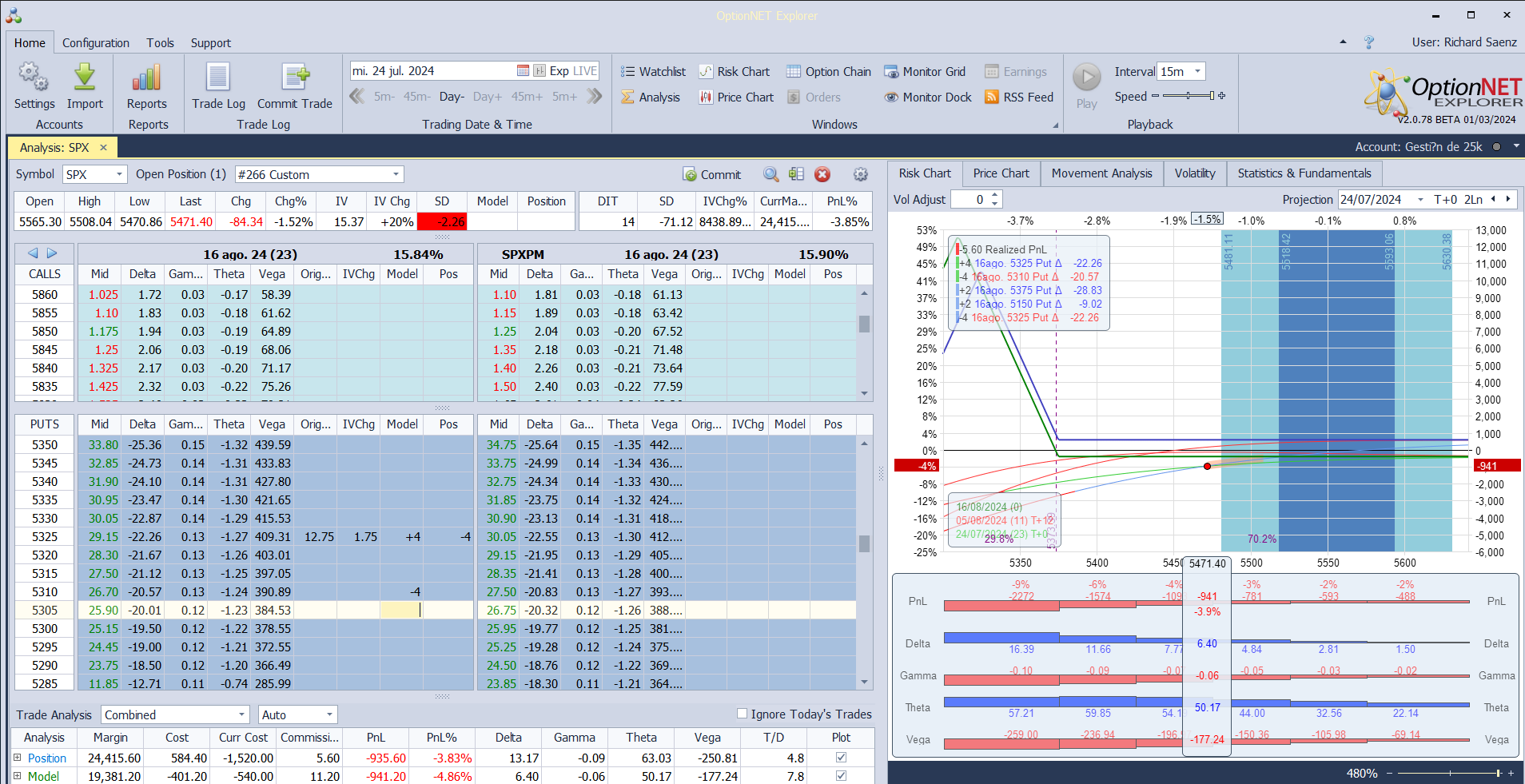This screenshot has height=784, width=1525.
Task: Toggle the Plot checkbox for Model row
Action: 841,776
